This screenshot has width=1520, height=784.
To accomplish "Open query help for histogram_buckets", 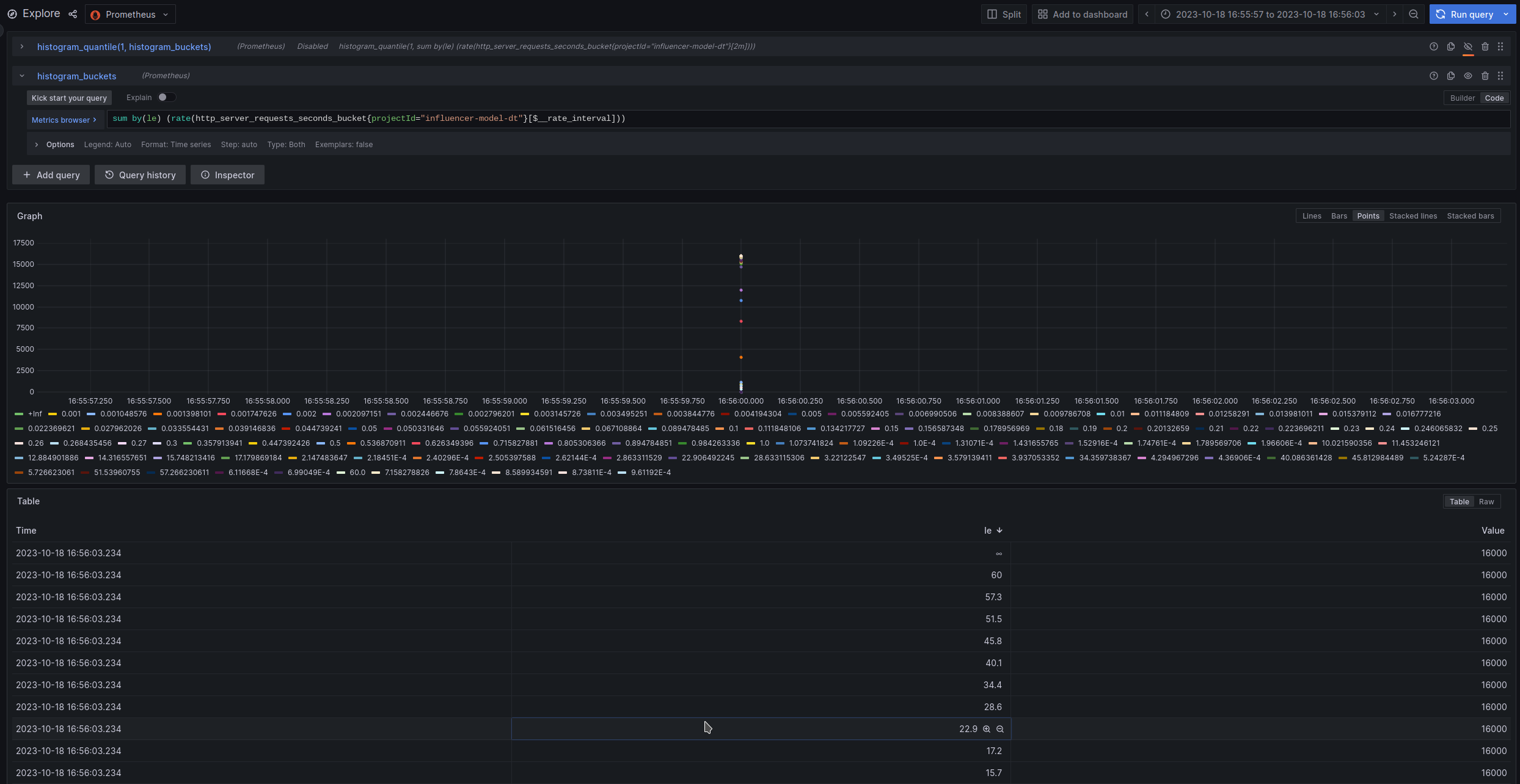I will tap(1433, 76).
